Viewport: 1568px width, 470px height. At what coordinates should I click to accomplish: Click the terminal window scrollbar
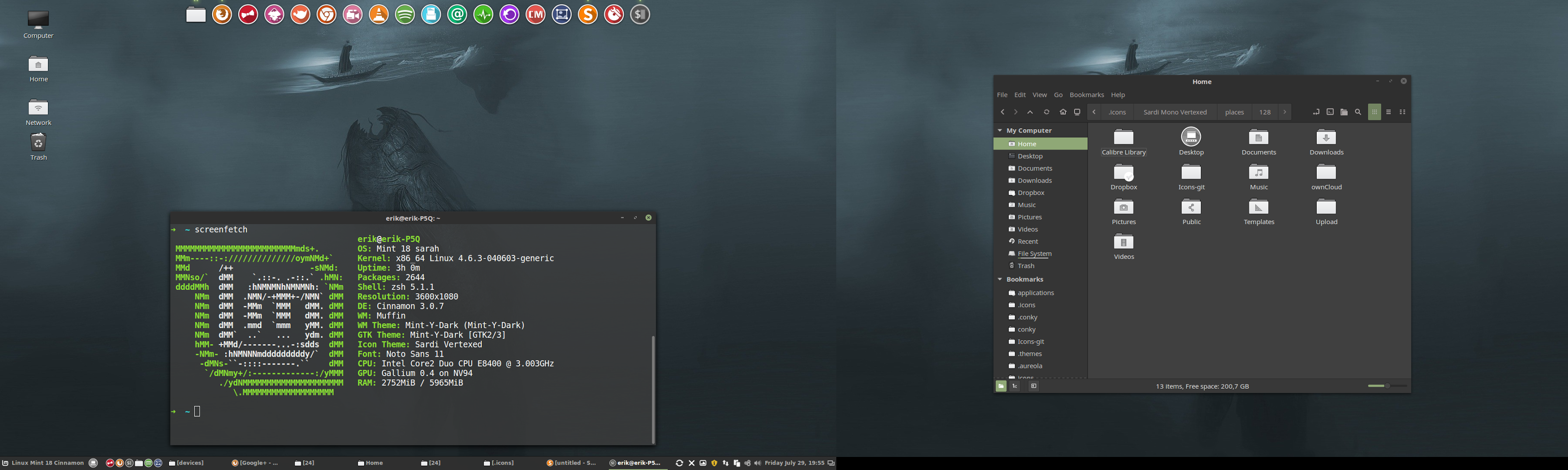point(653,390)
